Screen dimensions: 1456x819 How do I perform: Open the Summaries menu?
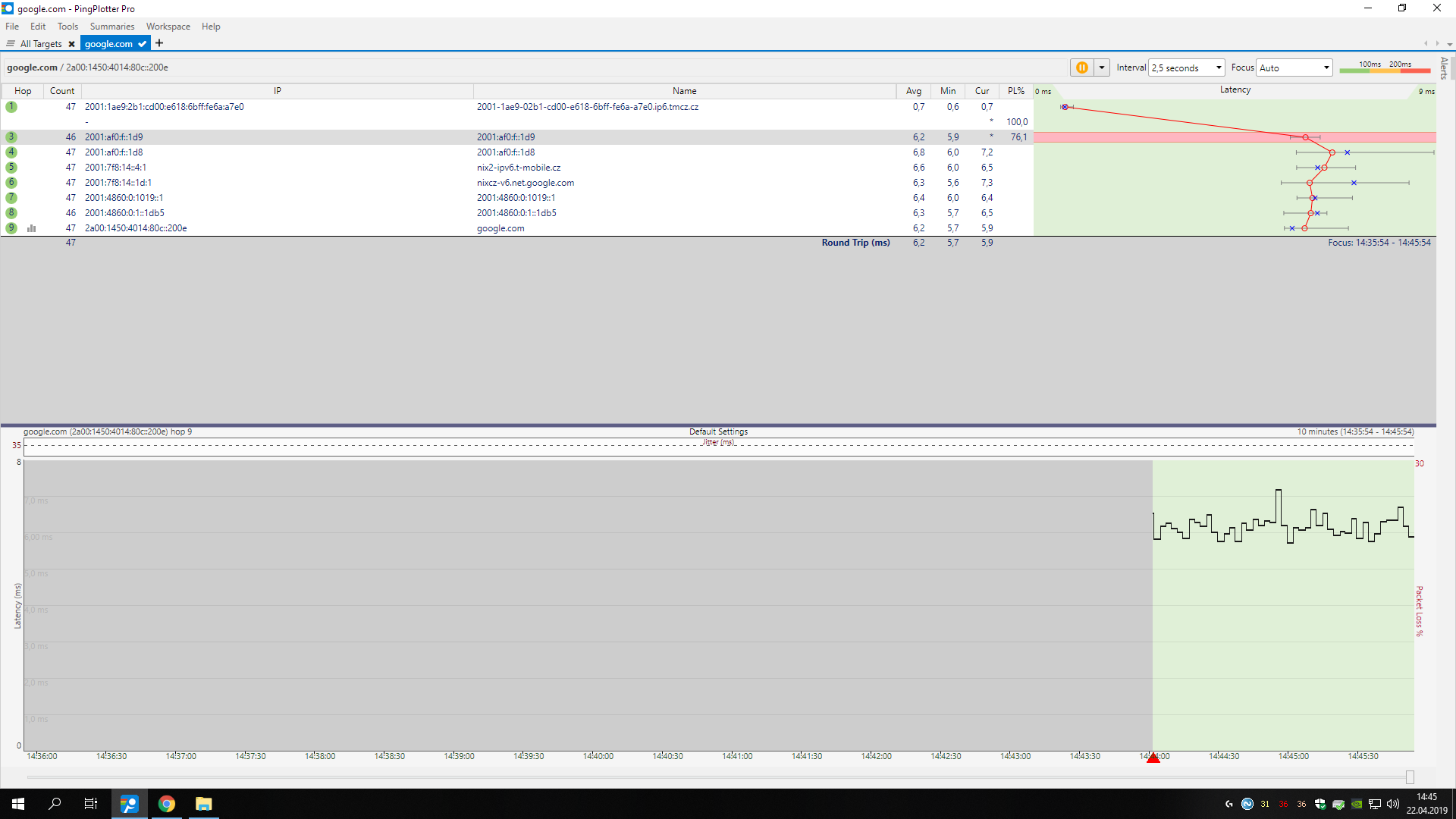click(x=111, y=27)
